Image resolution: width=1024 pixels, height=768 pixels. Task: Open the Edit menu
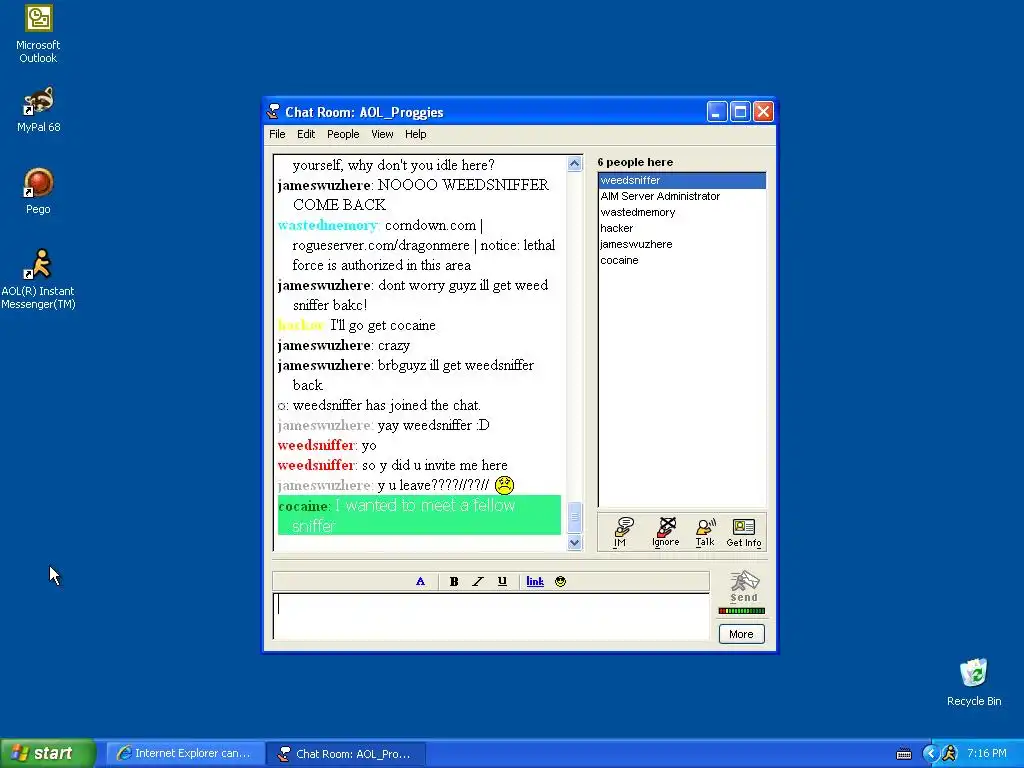tap(306, 134)
